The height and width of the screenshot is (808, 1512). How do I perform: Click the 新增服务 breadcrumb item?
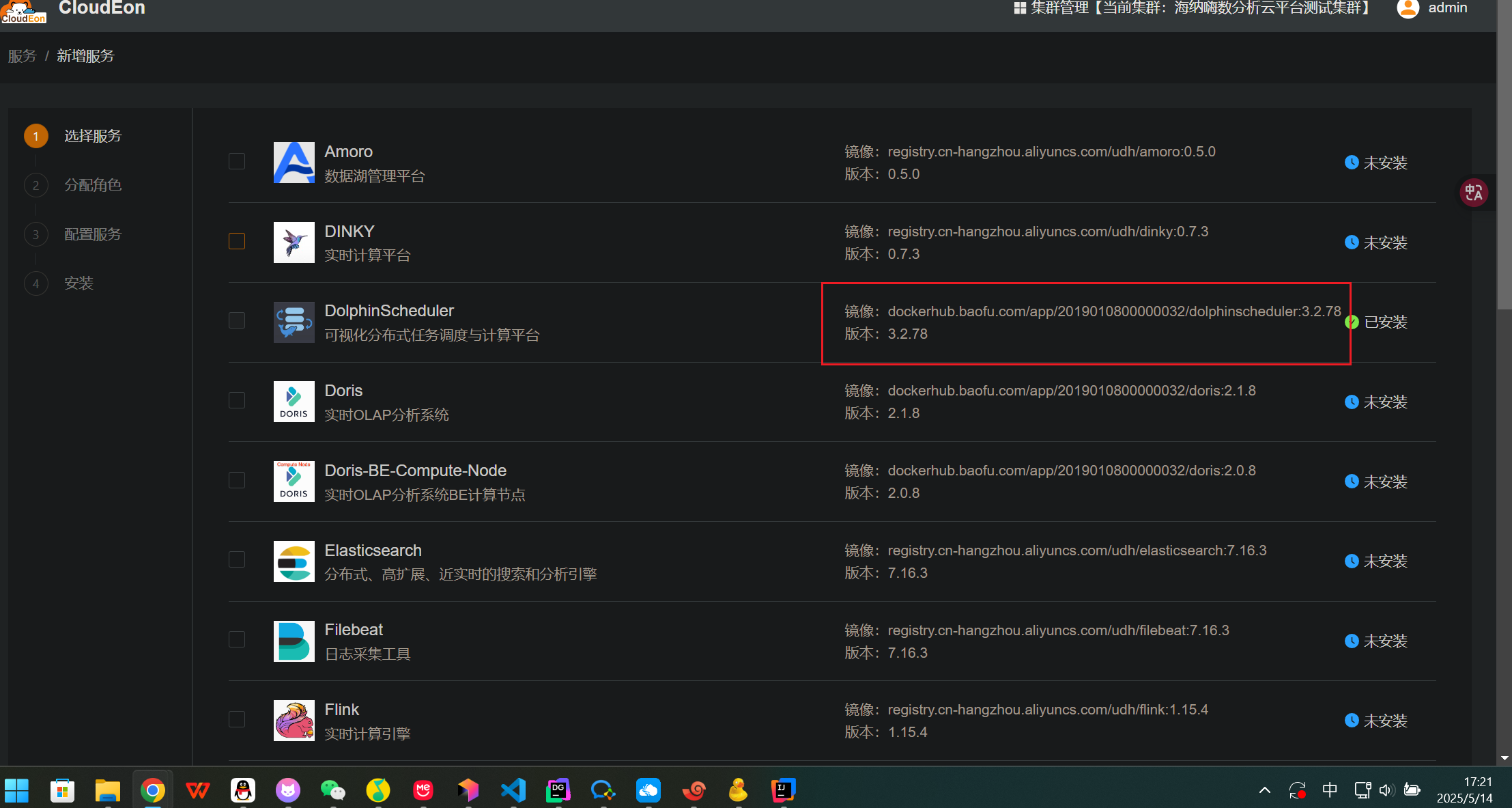coord(85,56)
